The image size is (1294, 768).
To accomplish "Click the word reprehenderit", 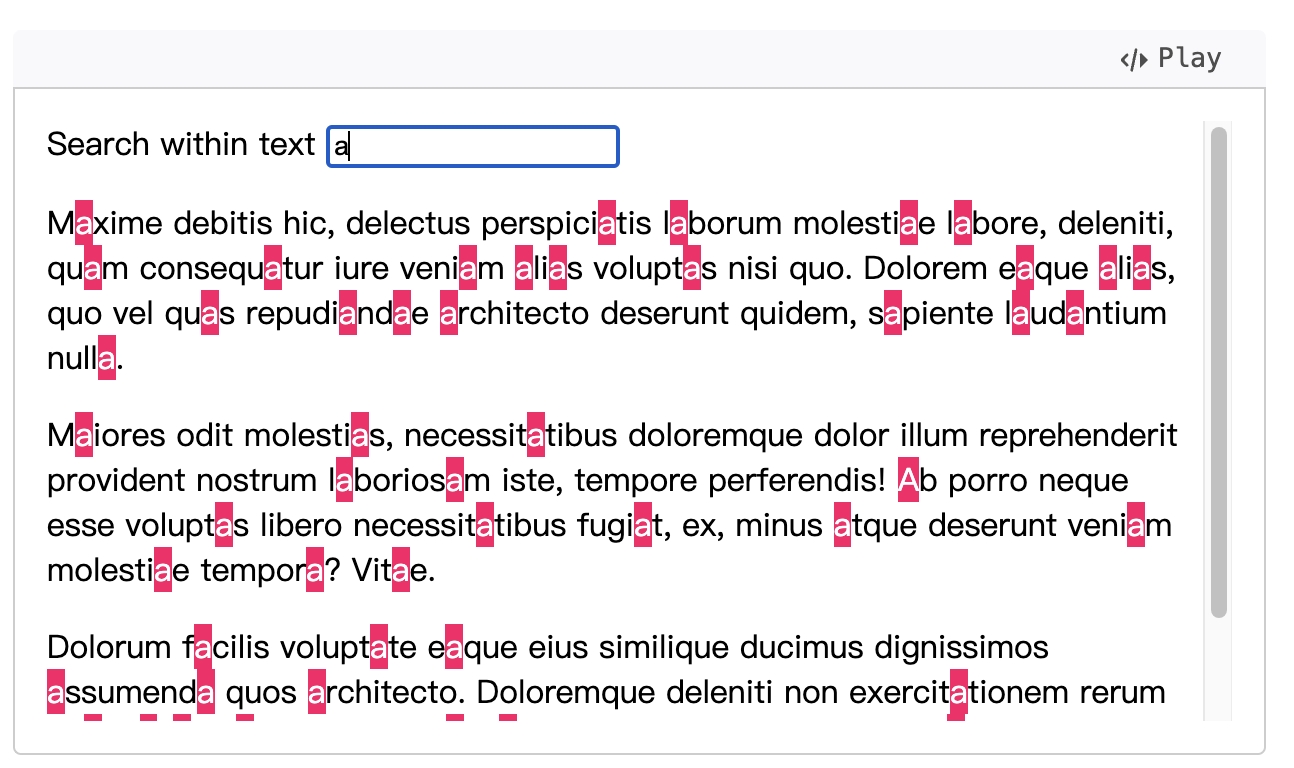I will tap(1078, 436).
